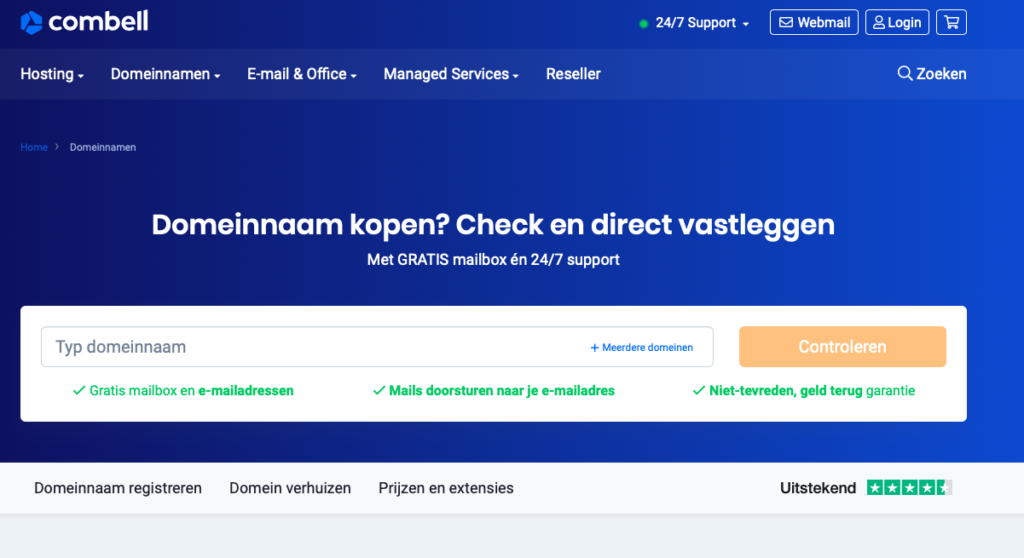This screenshot has height=558, width=1024.
Task: Click the Trustpilot star rating
Action: [909, 487]
